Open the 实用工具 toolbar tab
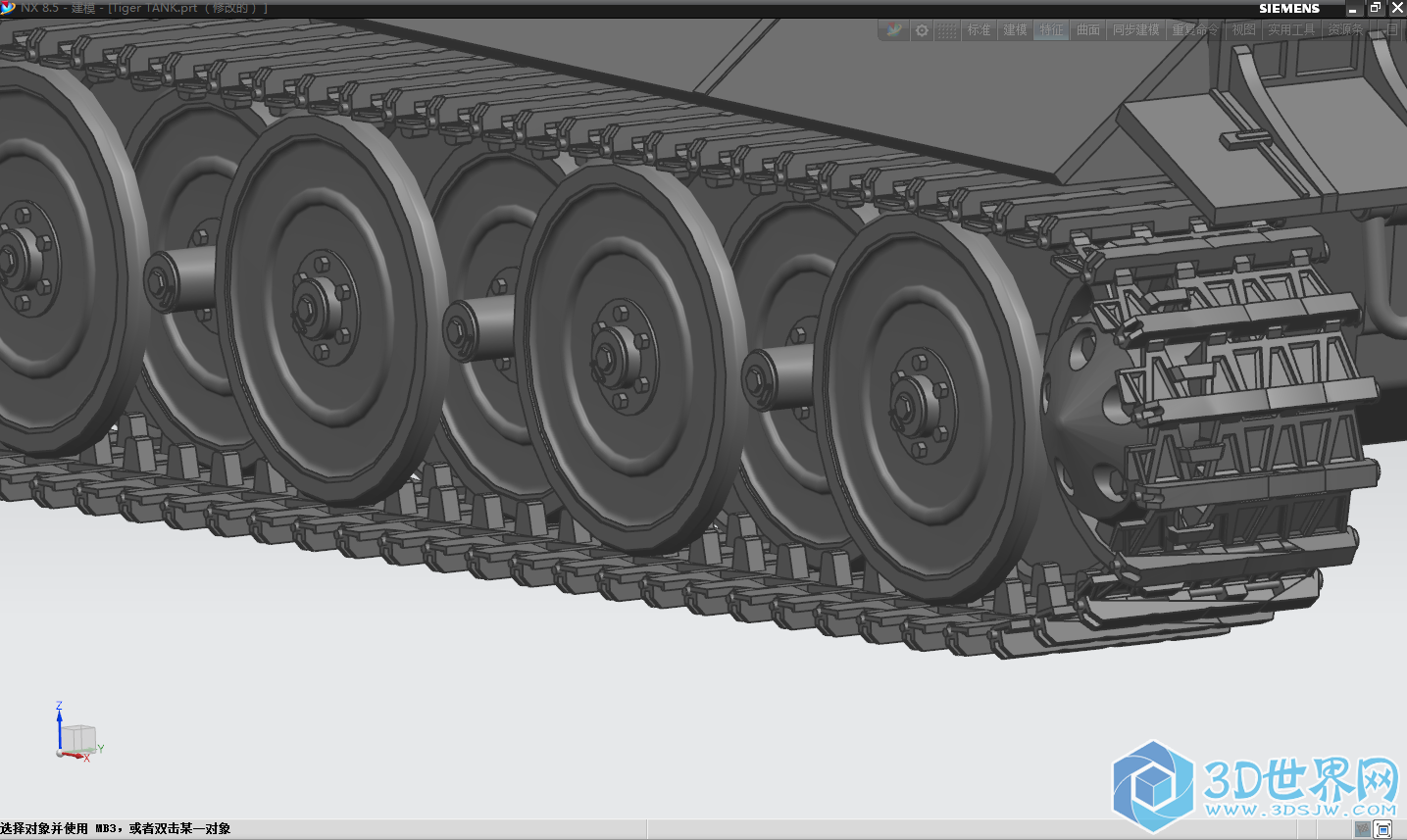 [1291, 30]
